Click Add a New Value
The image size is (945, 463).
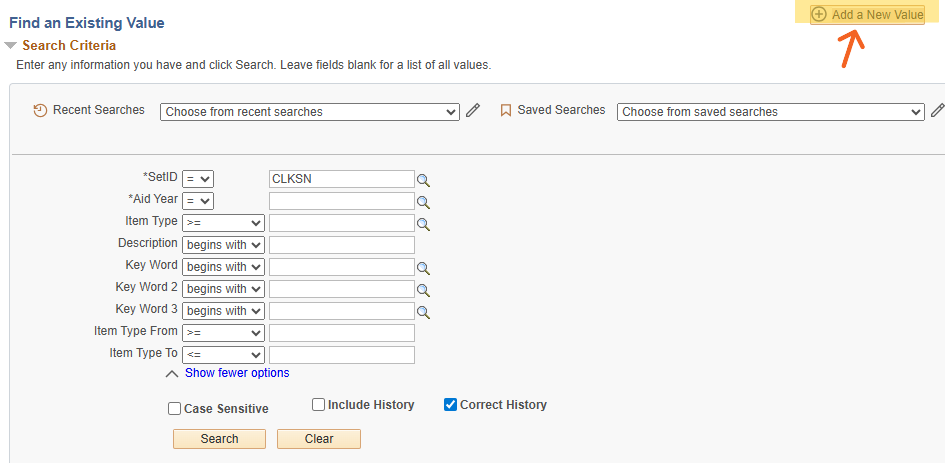pyautogui.click(x=867, y=15)
